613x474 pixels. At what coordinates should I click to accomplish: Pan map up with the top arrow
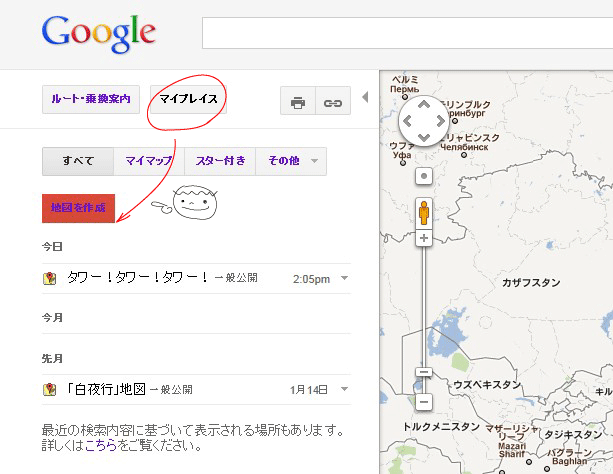[424, 105]
